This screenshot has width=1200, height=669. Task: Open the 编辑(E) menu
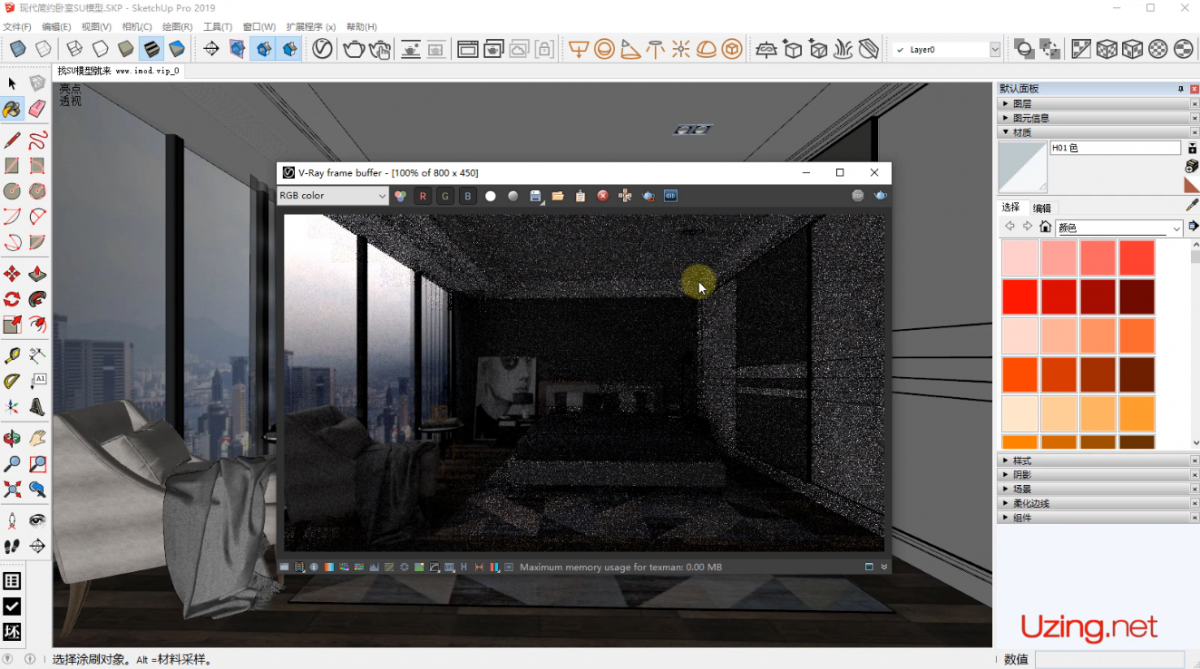pos(56,27)
